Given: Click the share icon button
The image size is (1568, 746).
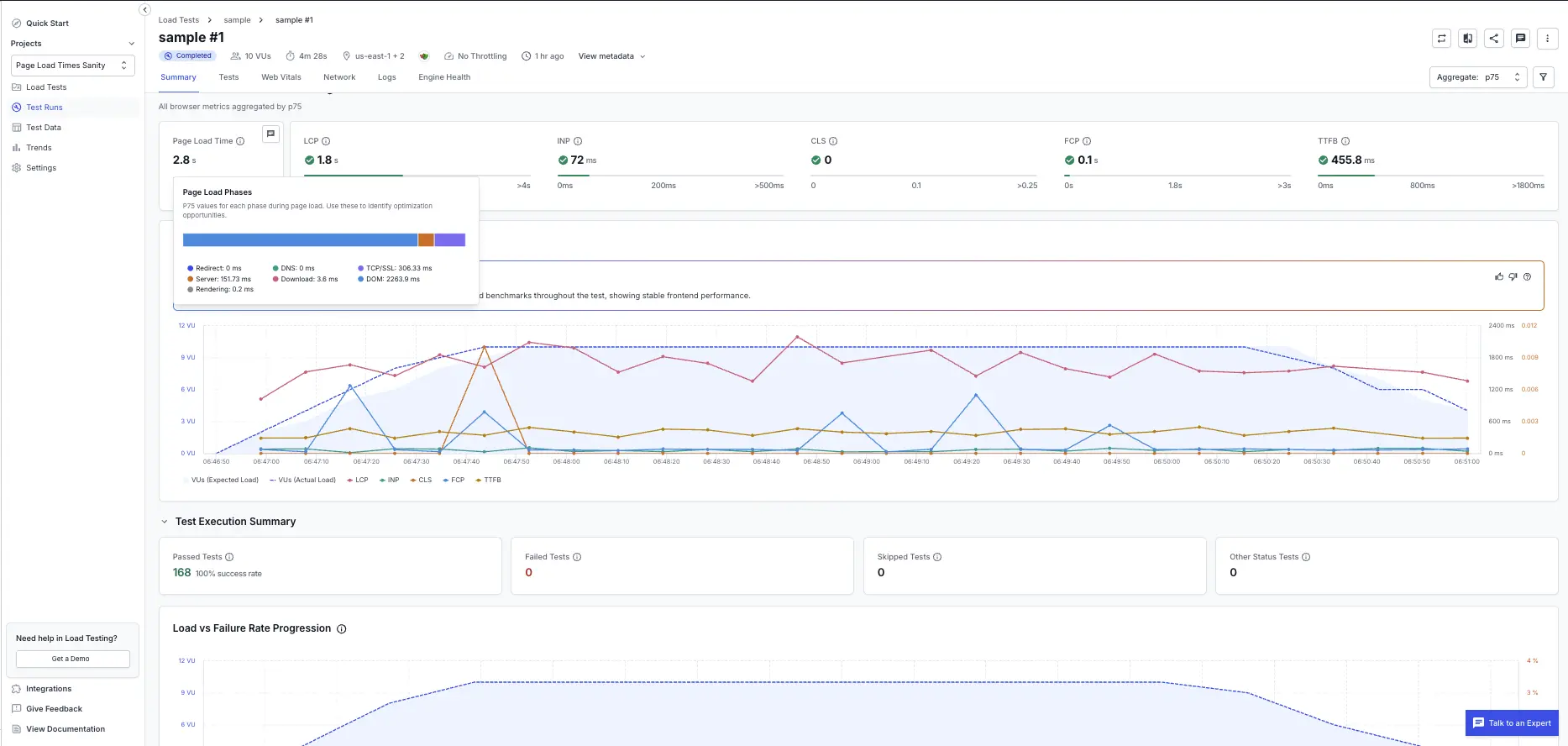Looking at the screenshot, I should 1493,38.
